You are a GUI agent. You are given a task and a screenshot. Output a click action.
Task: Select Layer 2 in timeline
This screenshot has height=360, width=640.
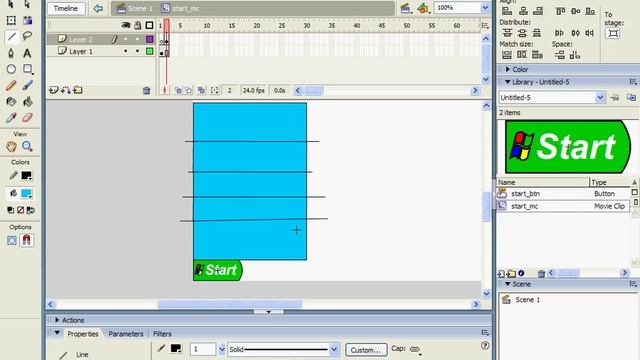point(81,39)
